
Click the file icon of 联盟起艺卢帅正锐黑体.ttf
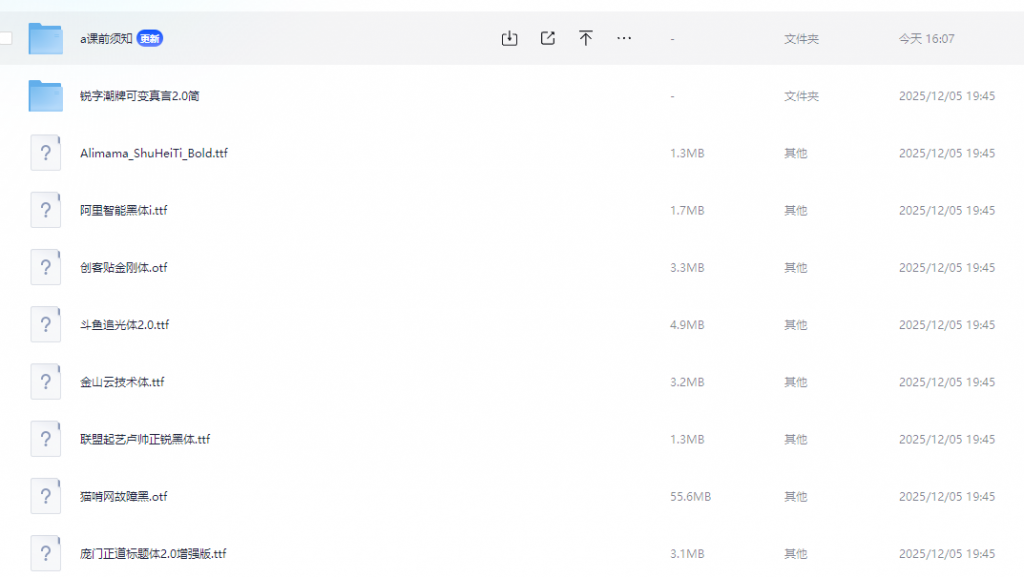coord(46,439)
